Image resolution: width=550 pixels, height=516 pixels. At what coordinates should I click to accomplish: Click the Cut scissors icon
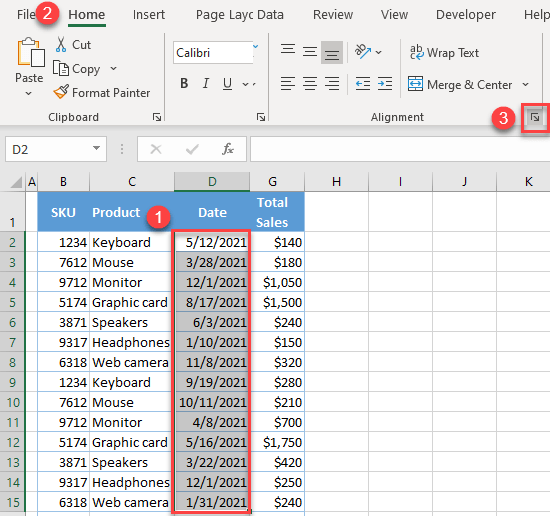[61, 45]
